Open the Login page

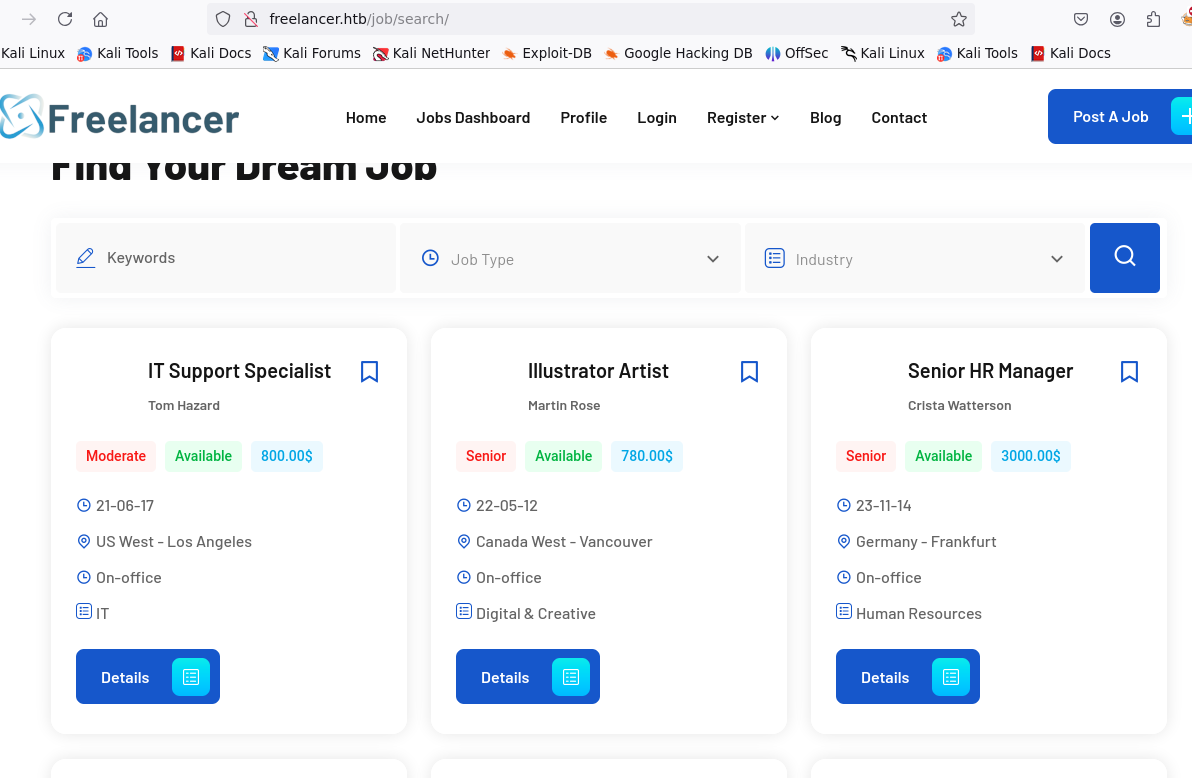tap(657, 118)
